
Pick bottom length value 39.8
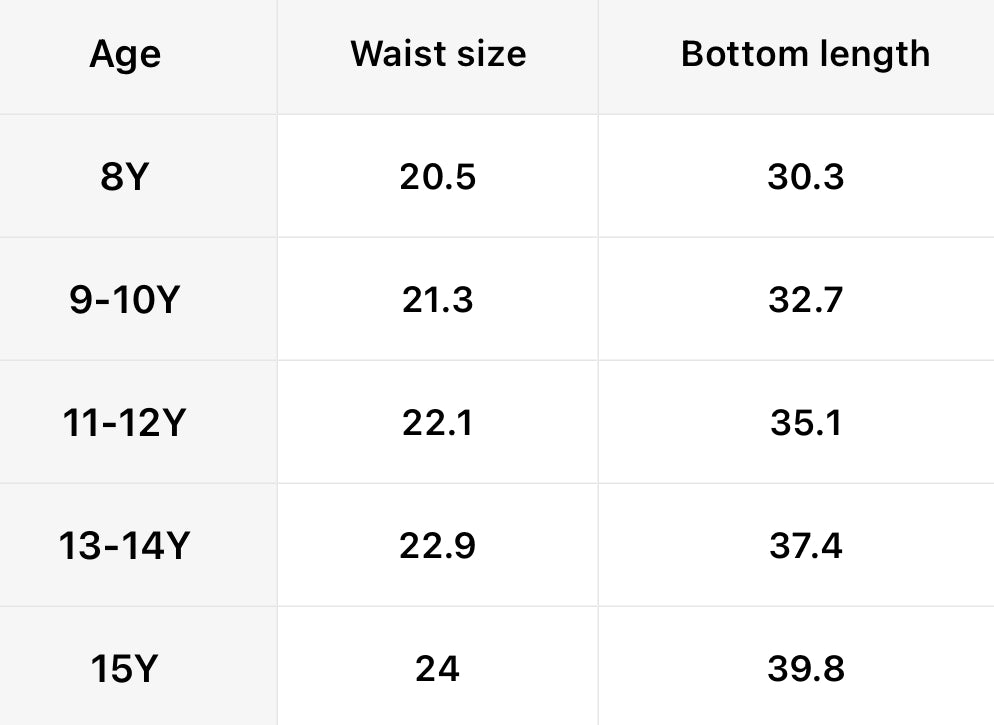tap(805, 668)
